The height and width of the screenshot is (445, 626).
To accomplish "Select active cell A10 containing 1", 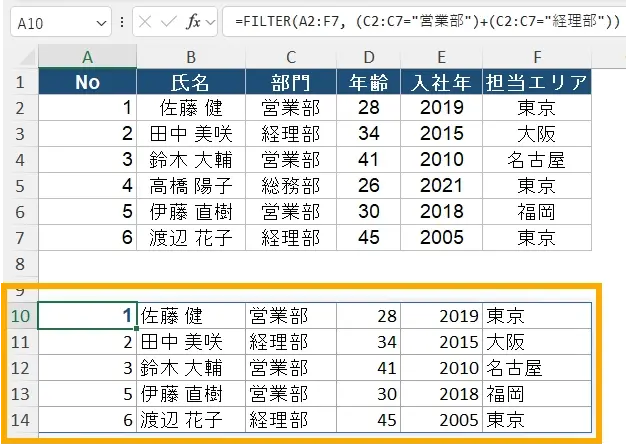I will point(87,316).
